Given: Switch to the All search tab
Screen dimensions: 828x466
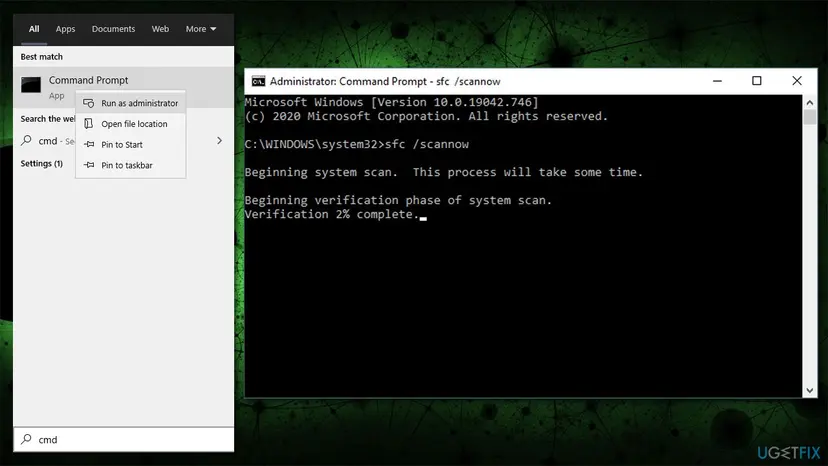Looking at the screenshot, I should coord(34,29).
